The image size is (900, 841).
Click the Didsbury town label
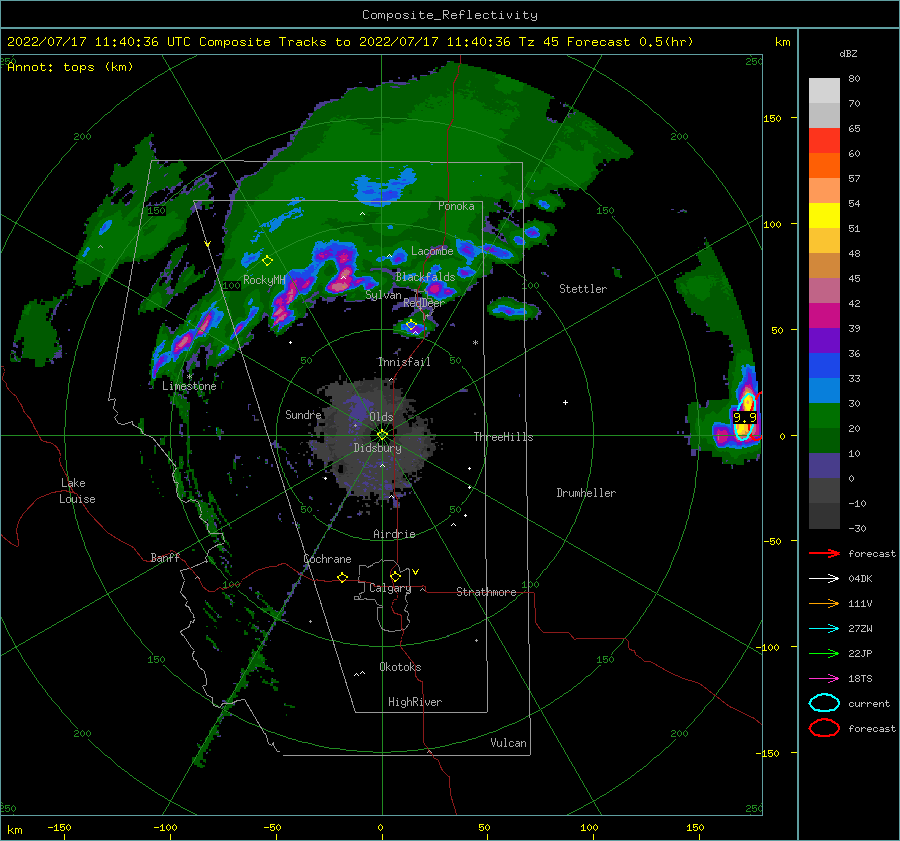378,448
